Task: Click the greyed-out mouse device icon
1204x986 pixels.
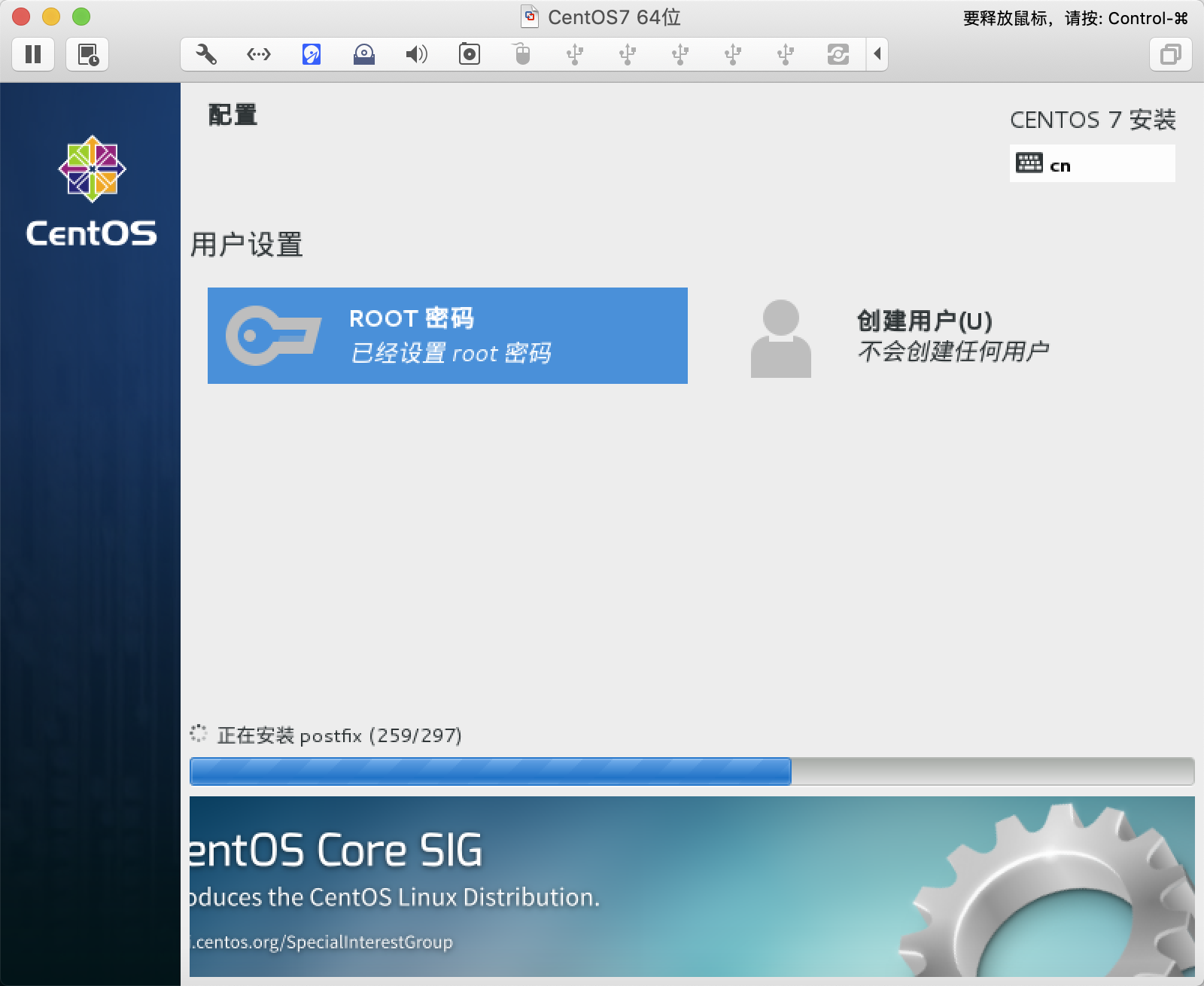Action: click(x=522, y=54)
